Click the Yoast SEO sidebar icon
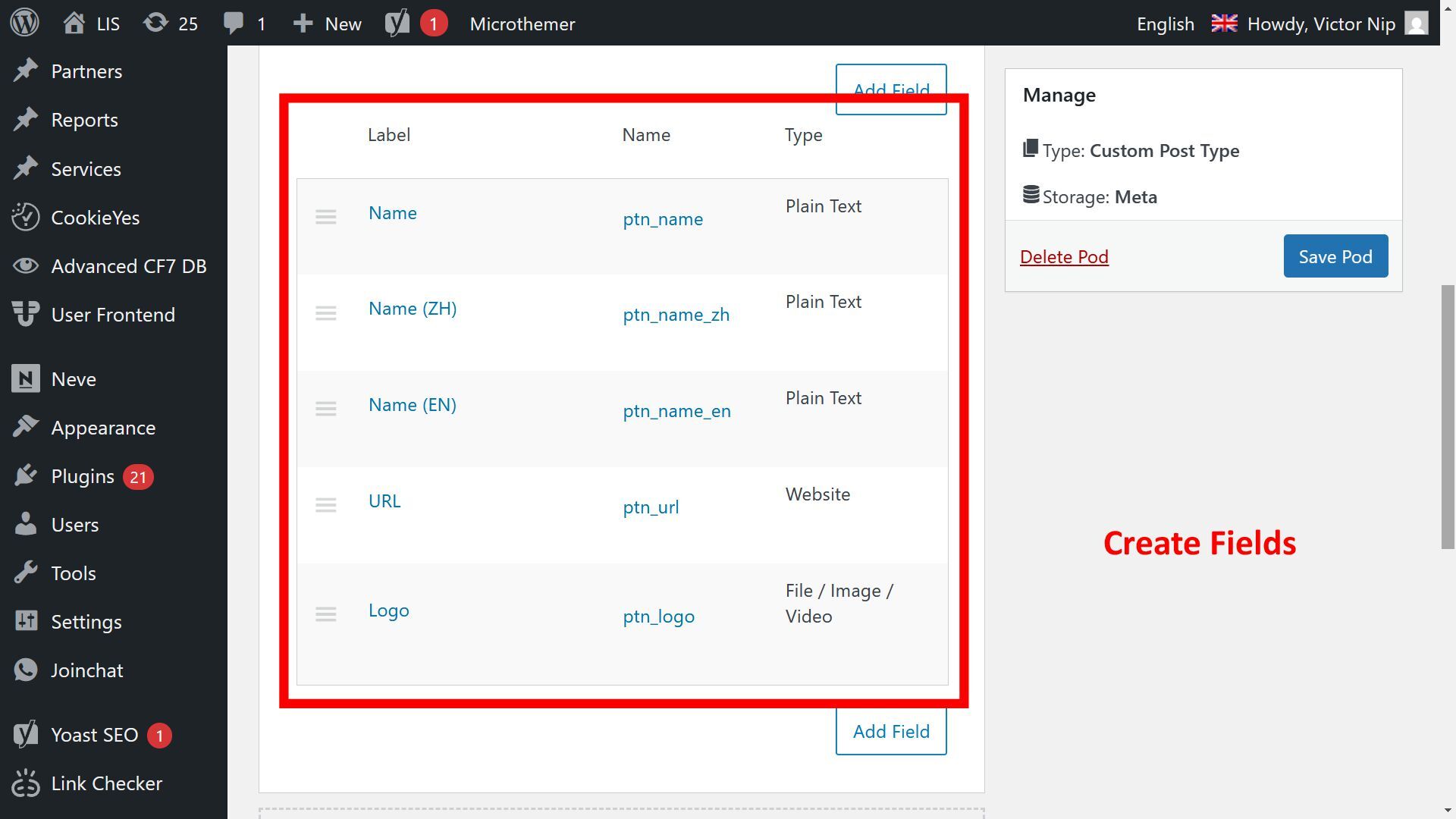The width and height of the screenshot is (1456, 819). pyautogui.click(x=26, y=734)
